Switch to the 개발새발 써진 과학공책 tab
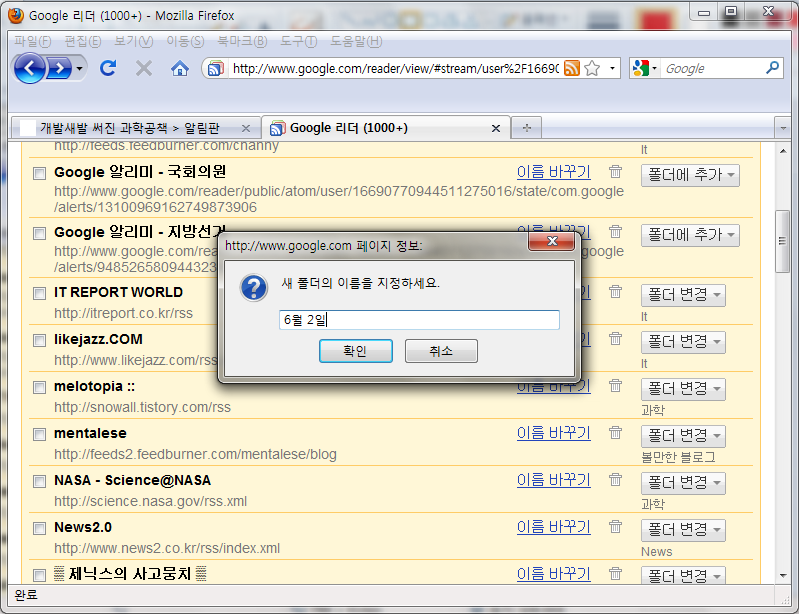 click(x=135, y=128)
